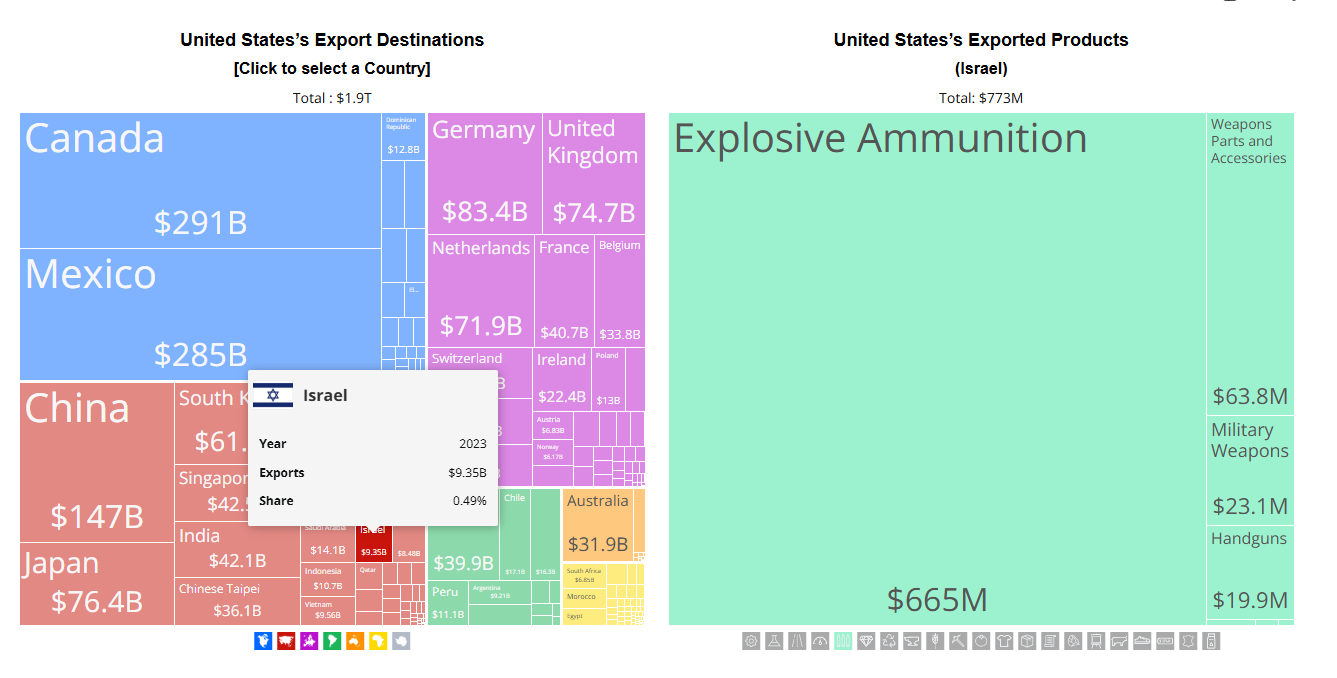The image size is (1337, 678).
Task: Click the highlighted bullets Weapons icon
Action: pos(843,641)
